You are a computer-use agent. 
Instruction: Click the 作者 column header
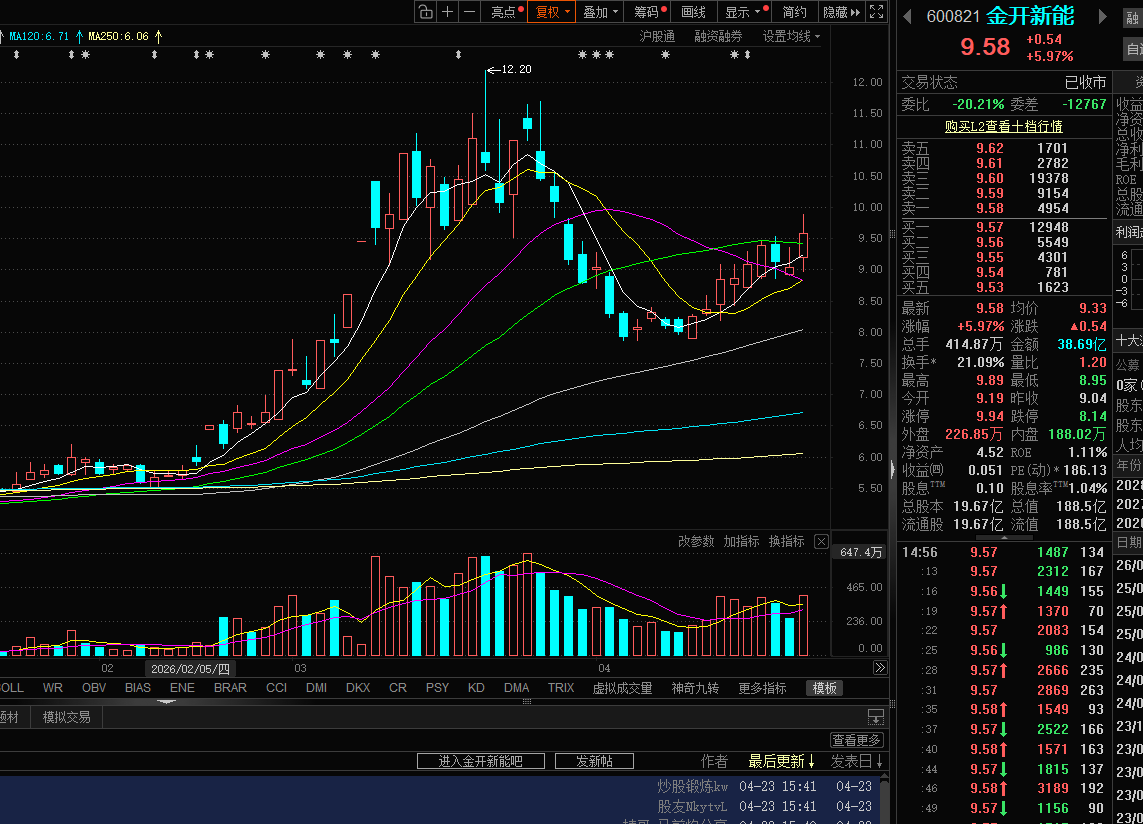coord(714,761)
